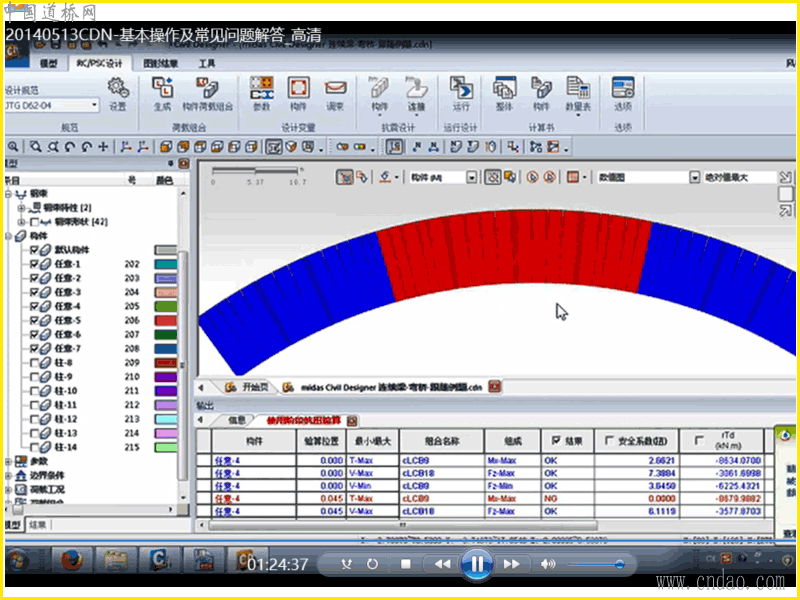The width and height of the screenshot is (800, 600).
Task: Click the 连接 seismic design icon
Action: [416, 88]
